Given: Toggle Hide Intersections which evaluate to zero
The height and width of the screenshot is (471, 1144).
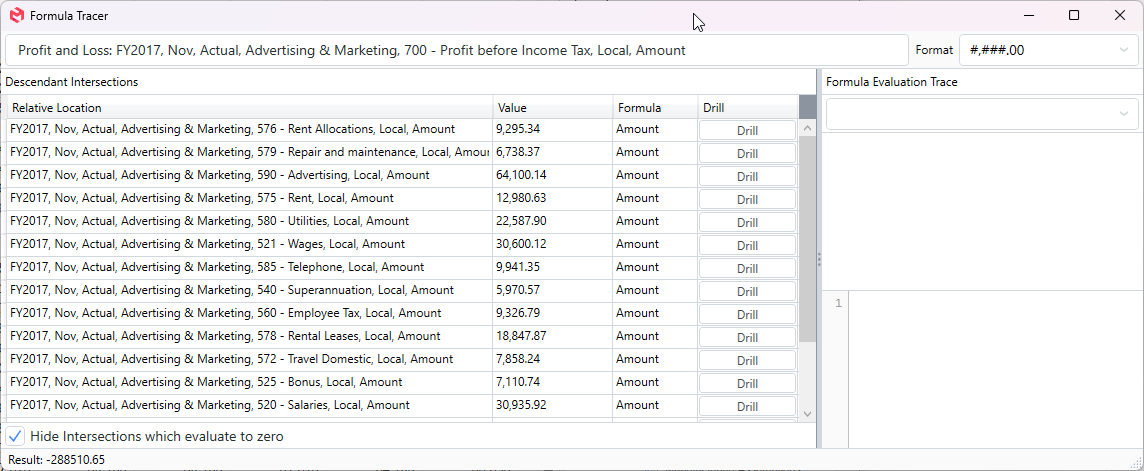Looking at the screenshot, I should pos(16,436).
